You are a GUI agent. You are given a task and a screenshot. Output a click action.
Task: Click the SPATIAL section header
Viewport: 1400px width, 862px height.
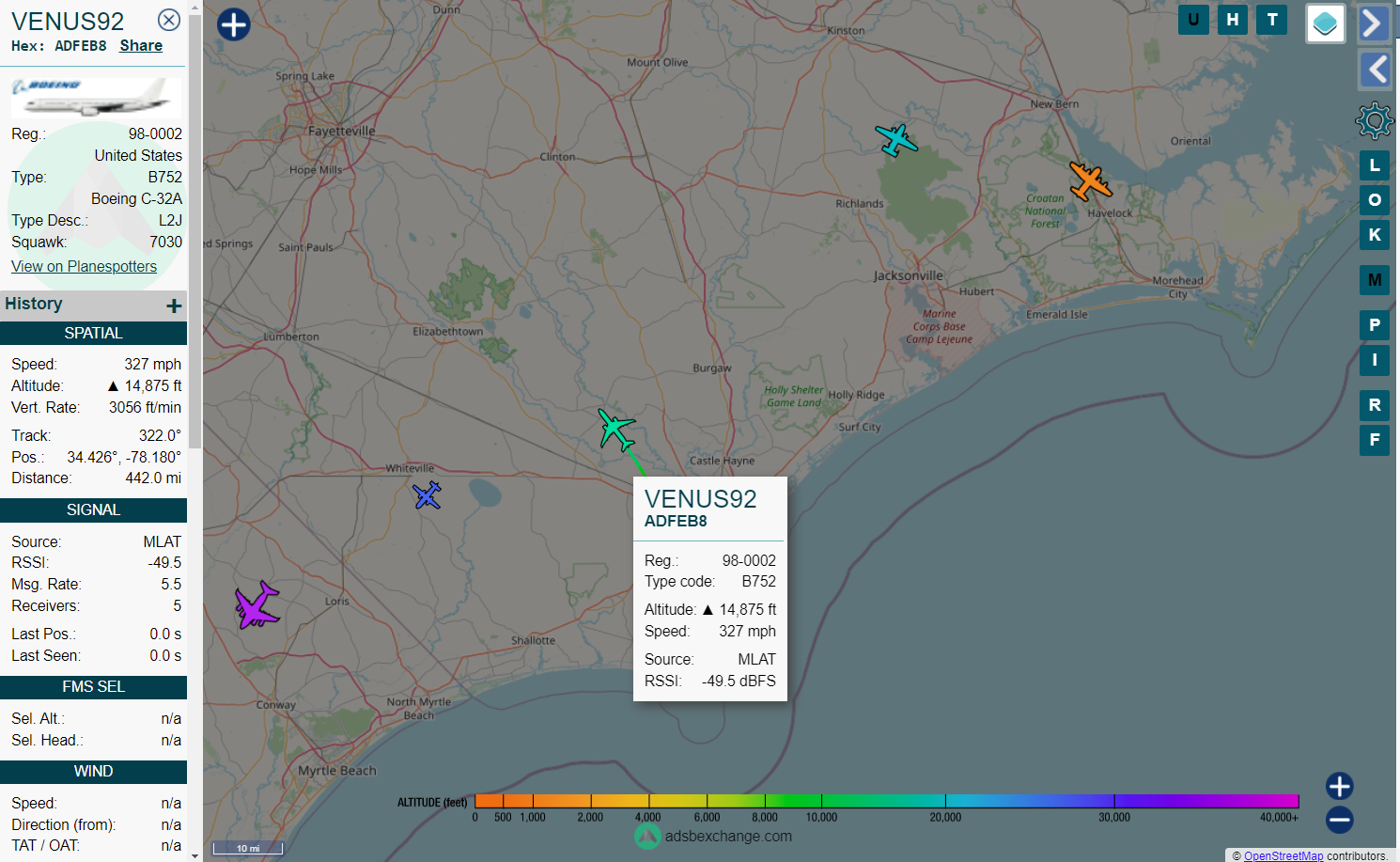(x=93, y=333)
